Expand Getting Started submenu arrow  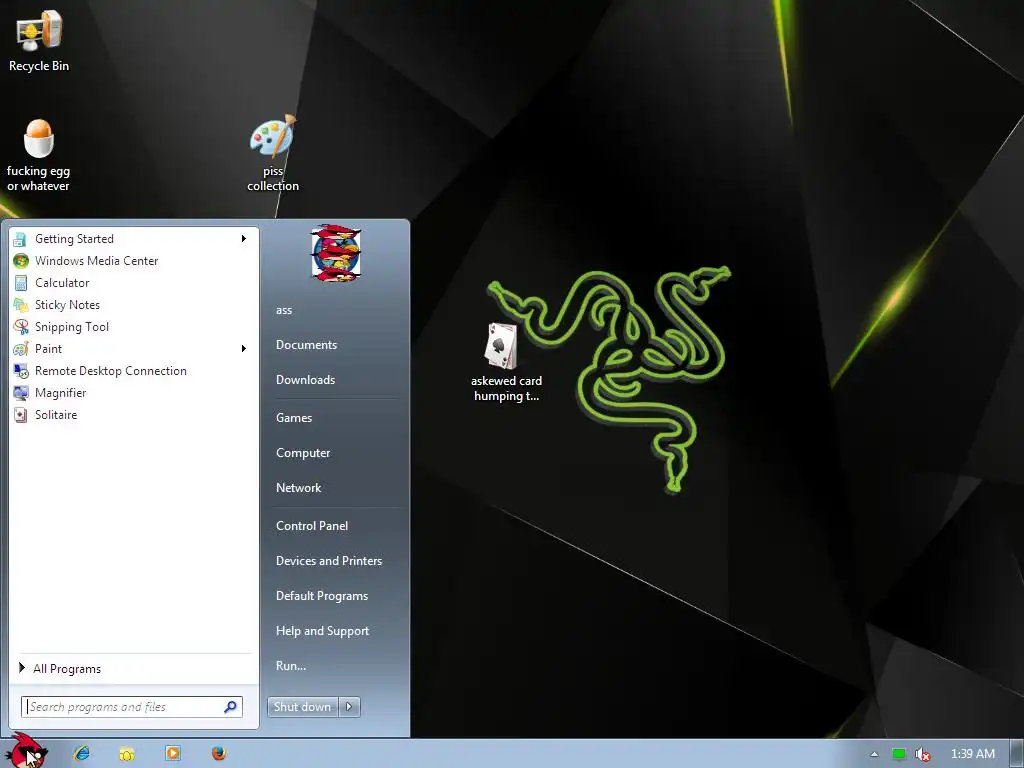pyautogui.click(x=244, y=238)
